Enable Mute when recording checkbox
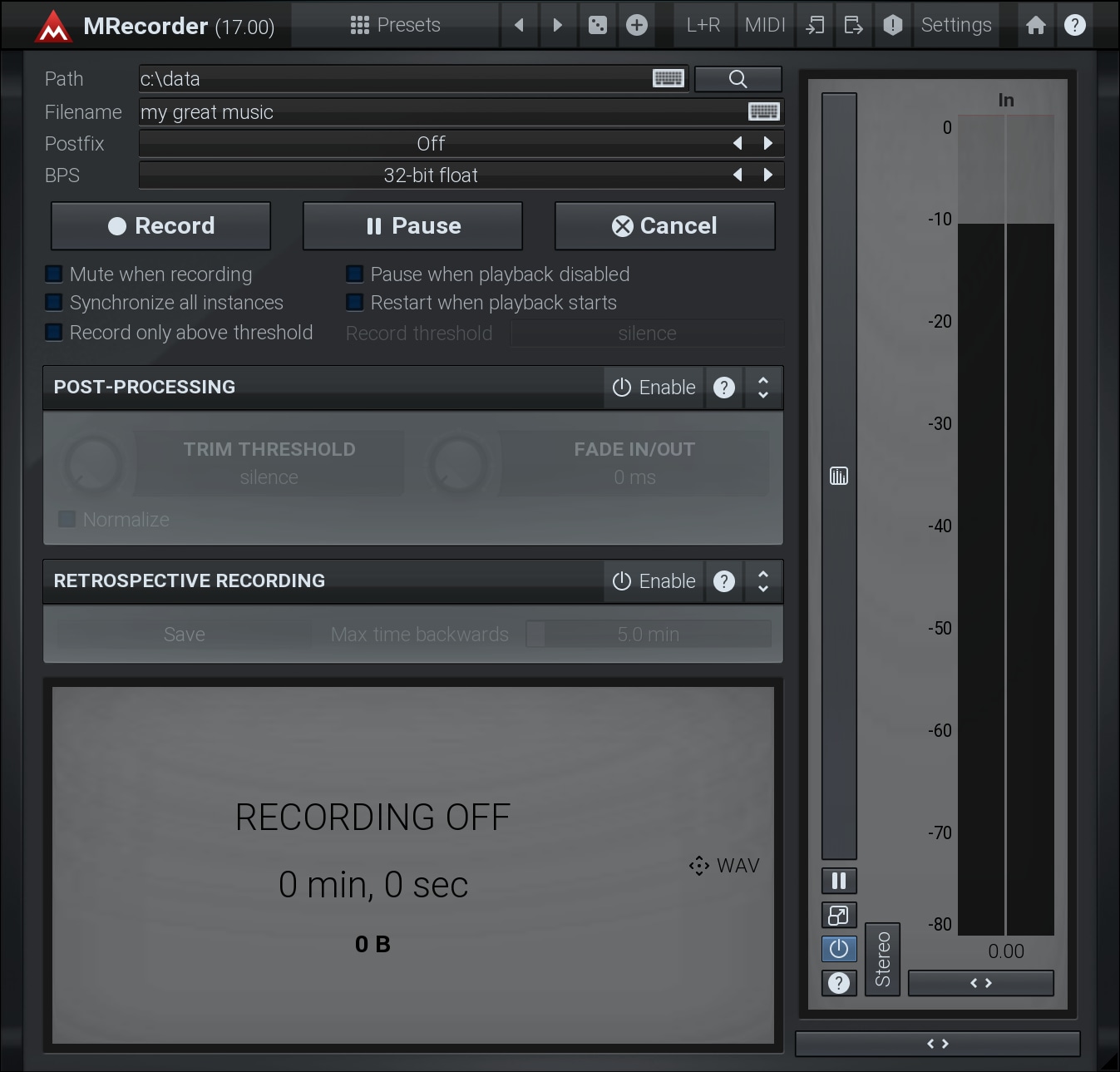The height and width of the screenshot is (1072, 1120). [x=54, y=274]
